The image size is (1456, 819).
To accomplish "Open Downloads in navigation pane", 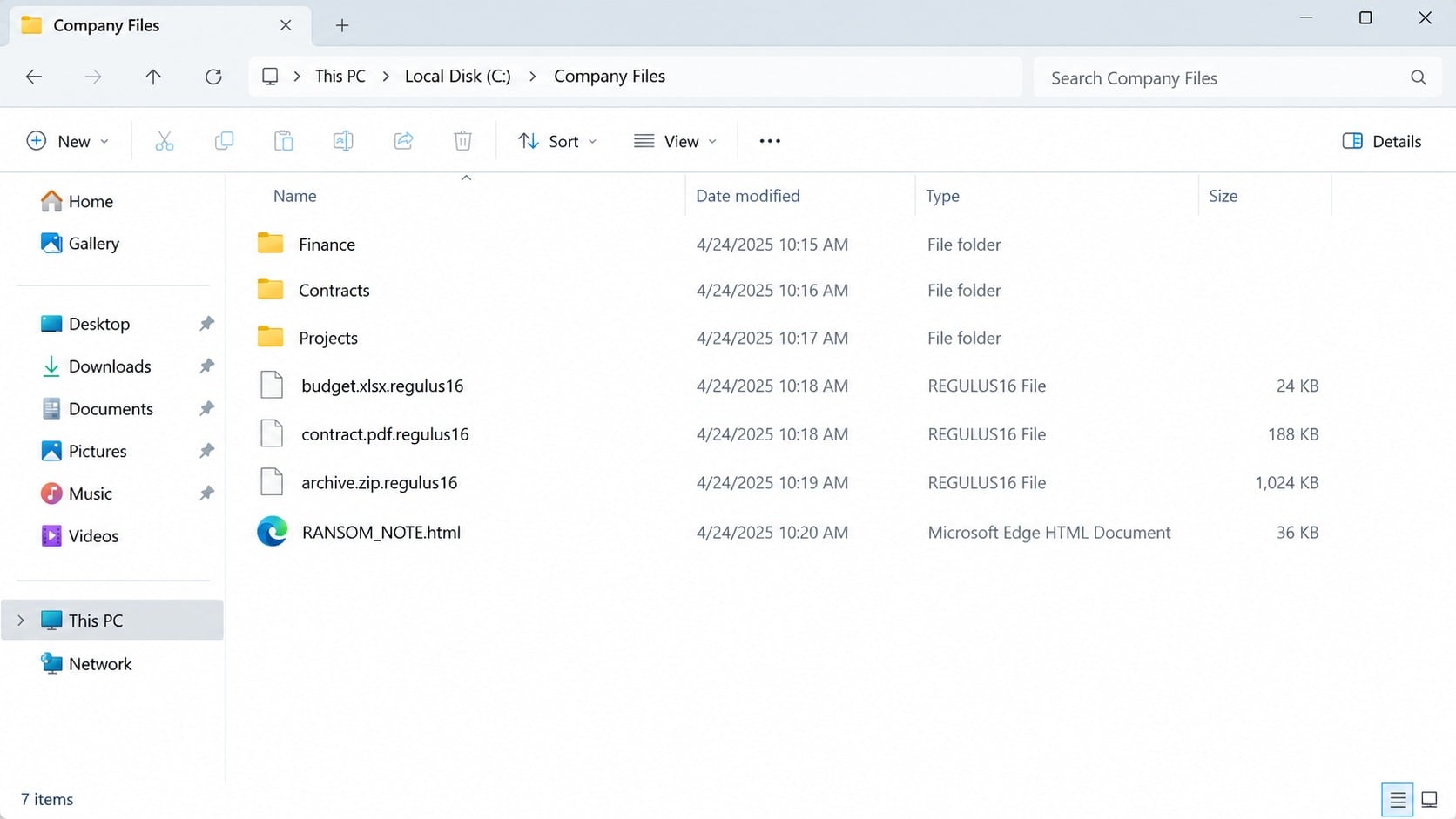I will (96, 366).
